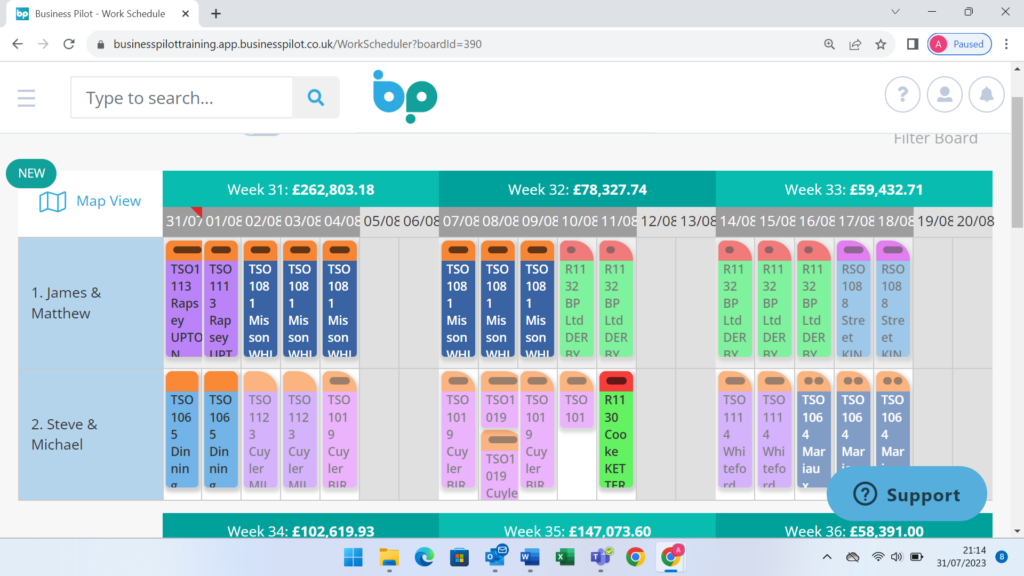This screenshot has height=576, width=1024.
Task: Open a new browser tab
Action: (x=216, y=13)
